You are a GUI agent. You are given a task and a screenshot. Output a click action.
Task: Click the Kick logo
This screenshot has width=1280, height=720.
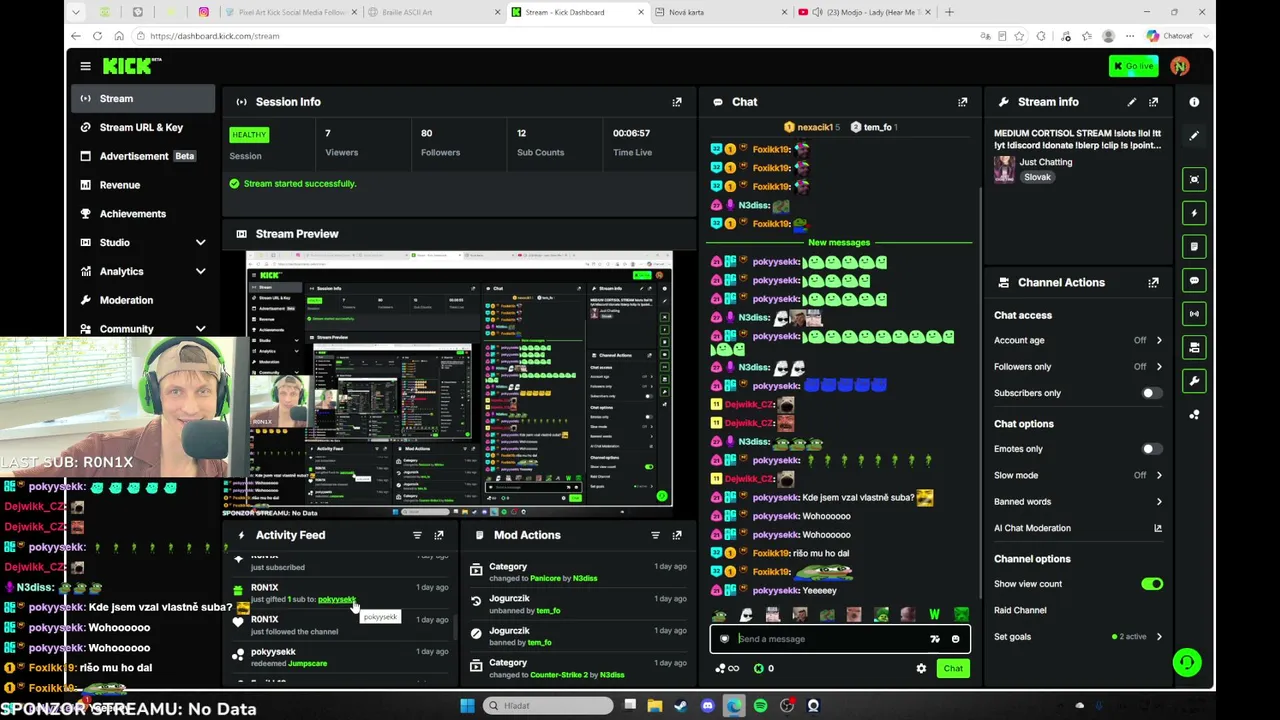131,66
